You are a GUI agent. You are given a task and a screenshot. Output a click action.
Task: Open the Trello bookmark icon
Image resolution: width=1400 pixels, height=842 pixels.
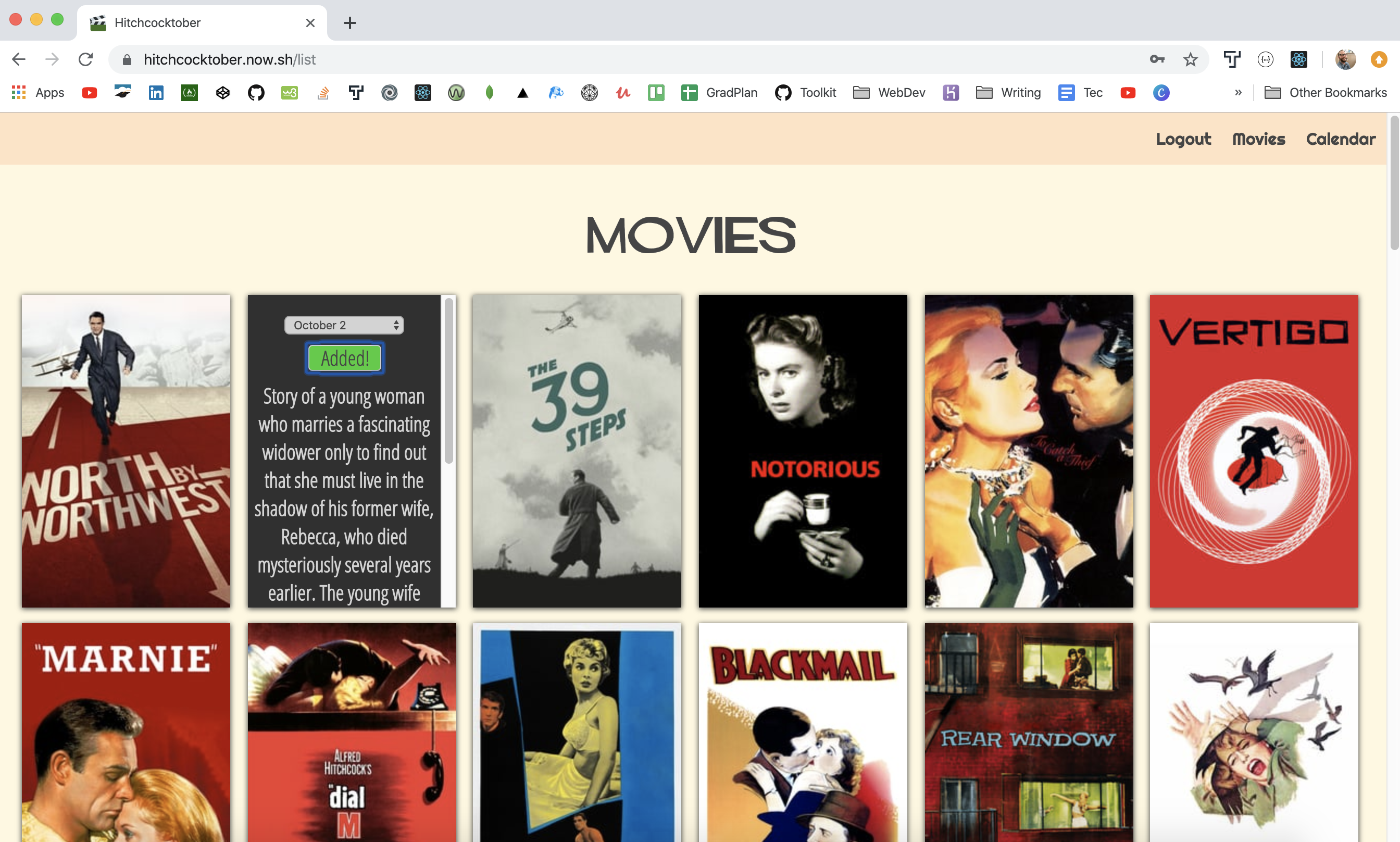click(656, 92)
